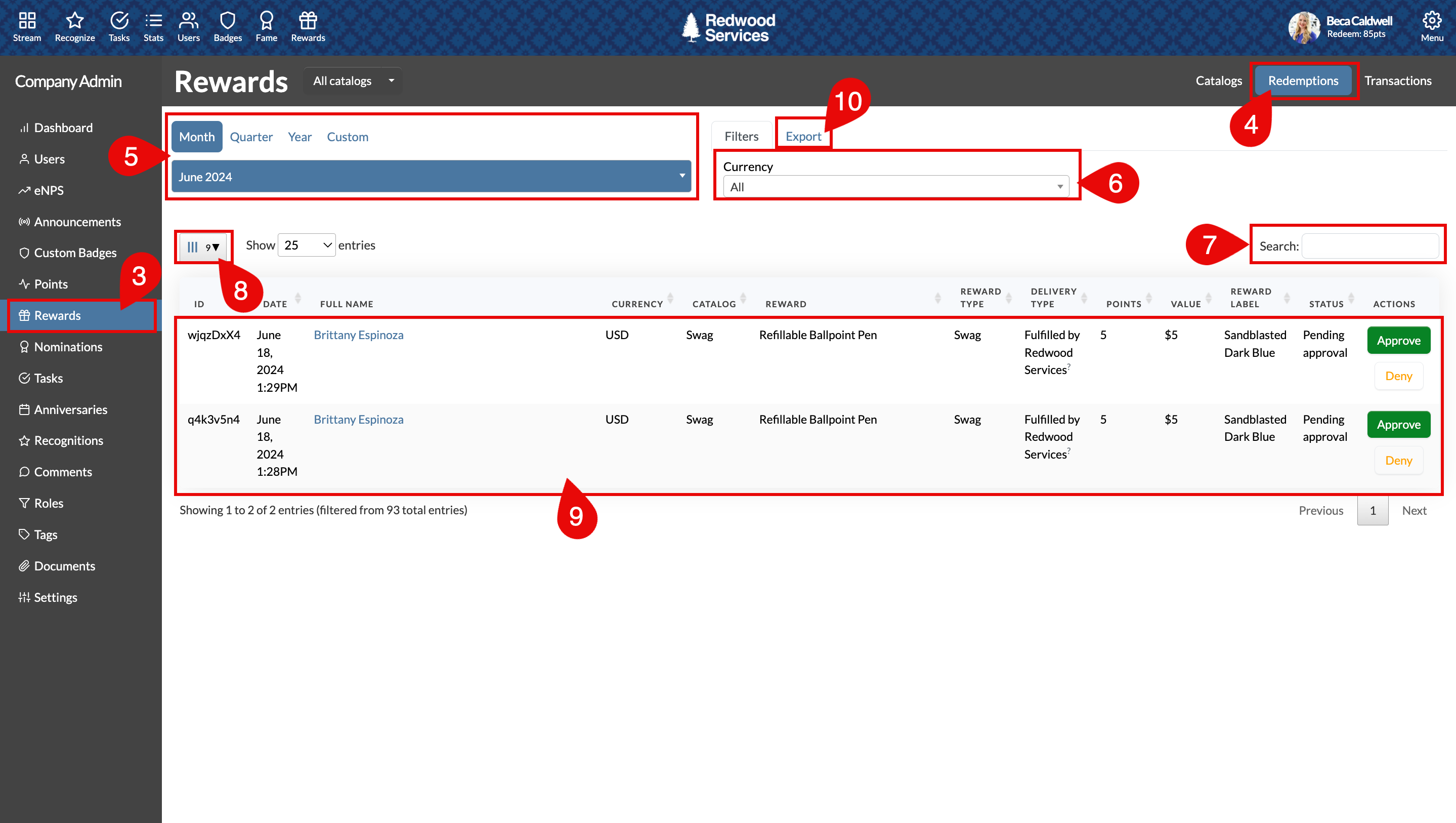
Task: Approve redemption wjqzDxX4
Action: 1398,341
